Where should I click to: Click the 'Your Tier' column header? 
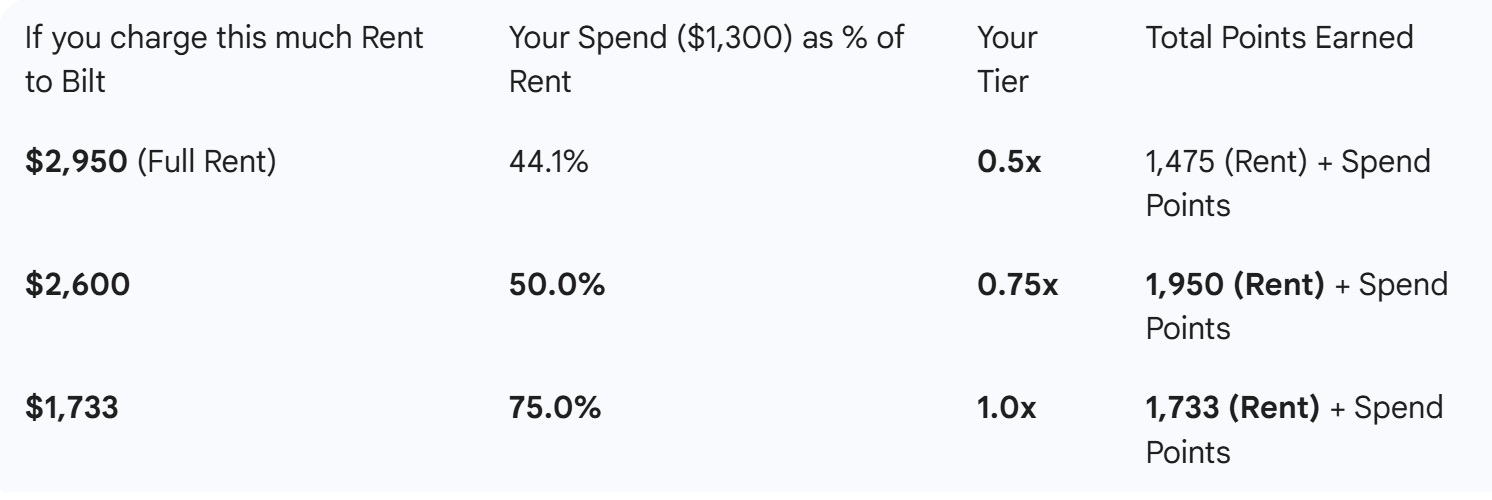point(1006,60)
